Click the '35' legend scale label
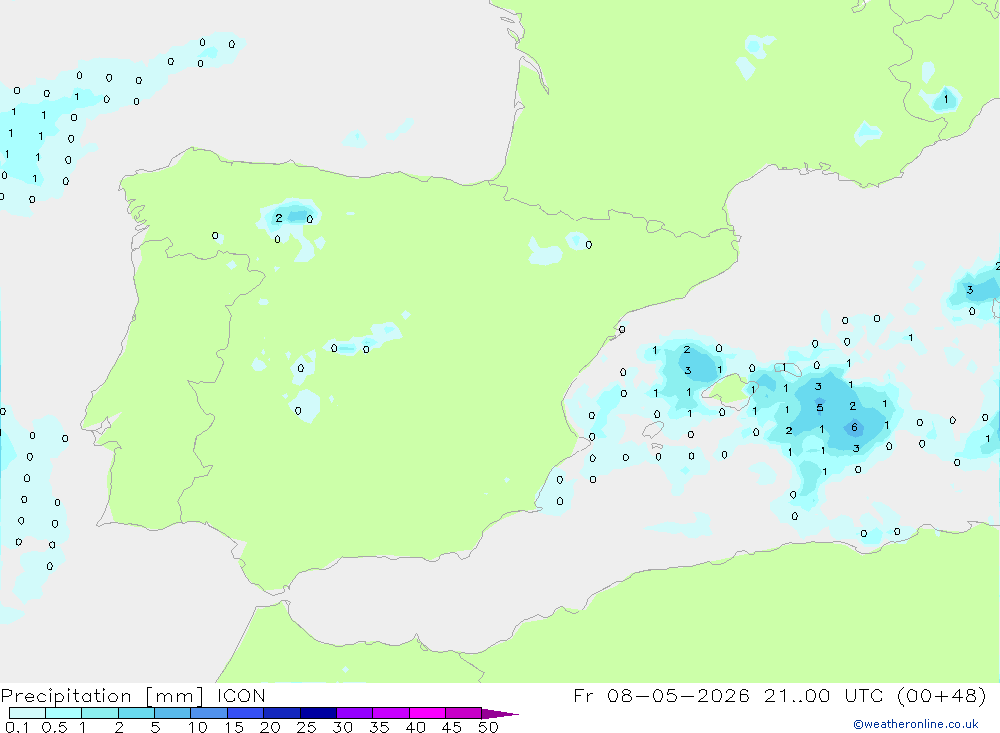Viewport: 1000px width, 733px height. tap(379, 727)
